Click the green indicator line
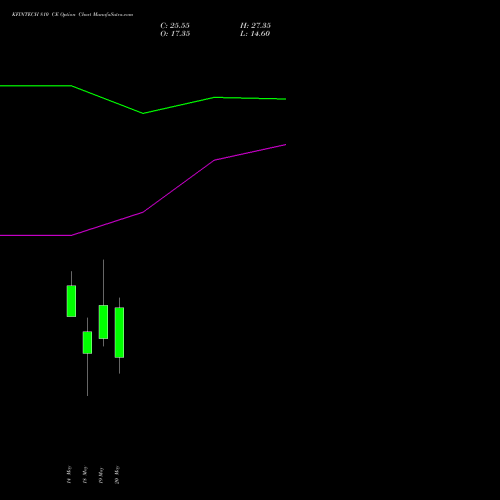Screen dimensions: 500x500 (143, 113)
